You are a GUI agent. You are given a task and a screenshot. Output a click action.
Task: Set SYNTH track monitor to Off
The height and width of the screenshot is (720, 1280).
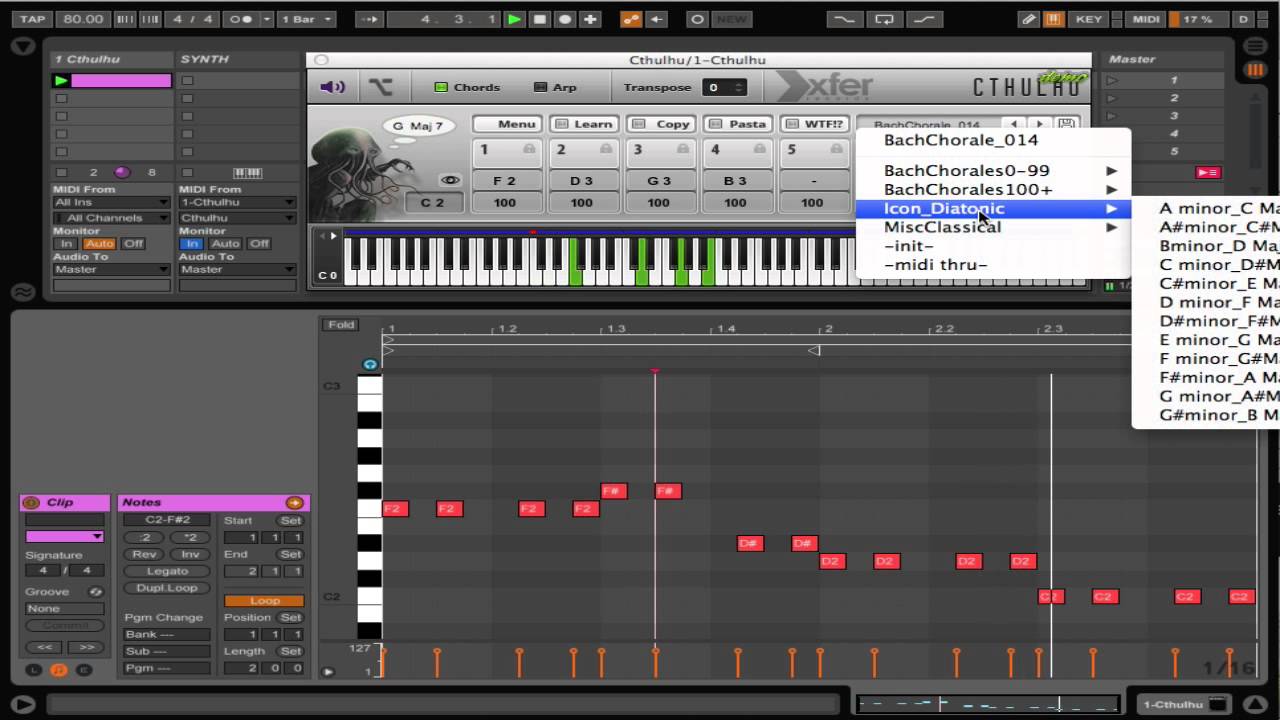(x=260, y=243)
